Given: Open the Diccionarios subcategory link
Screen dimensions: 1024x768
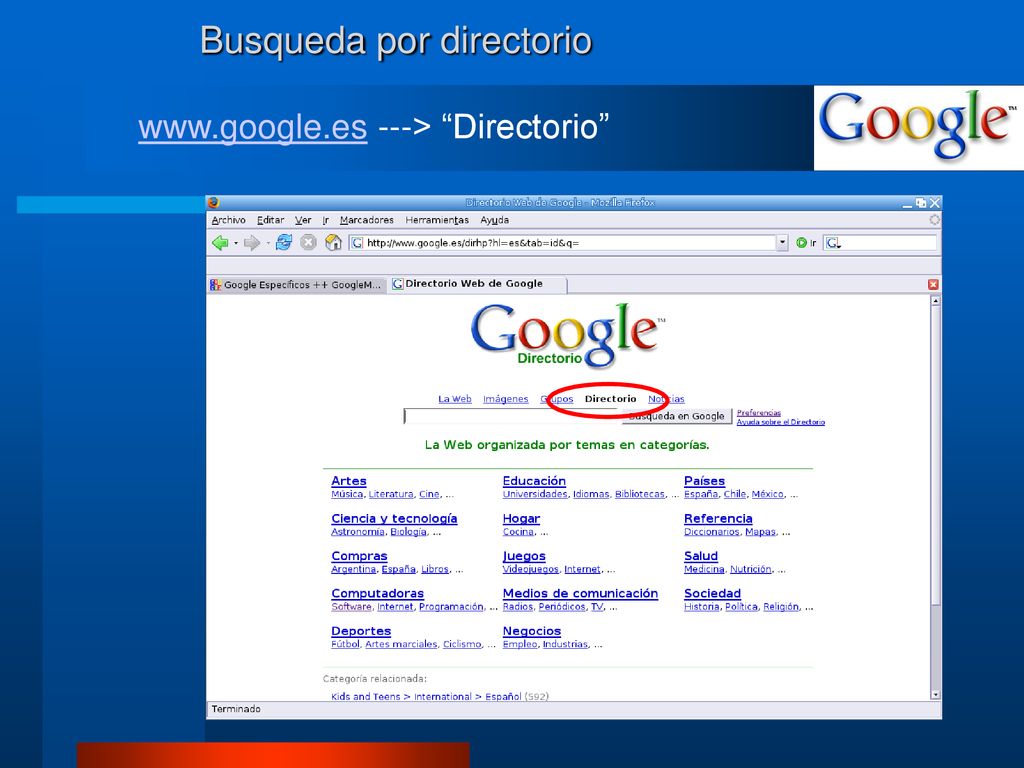Looking at the screenshot, I should click(712, 532).
